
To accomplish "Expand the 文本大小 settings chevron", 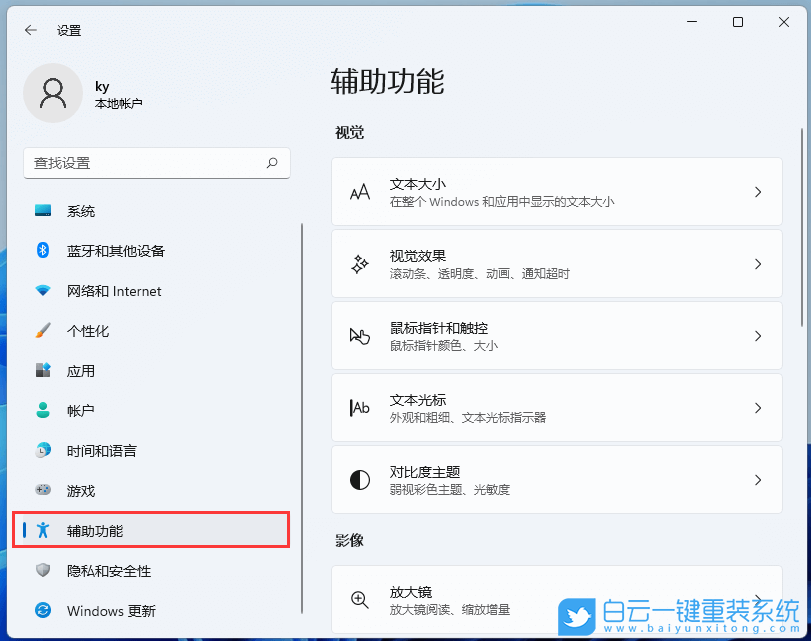I will 757,190.
